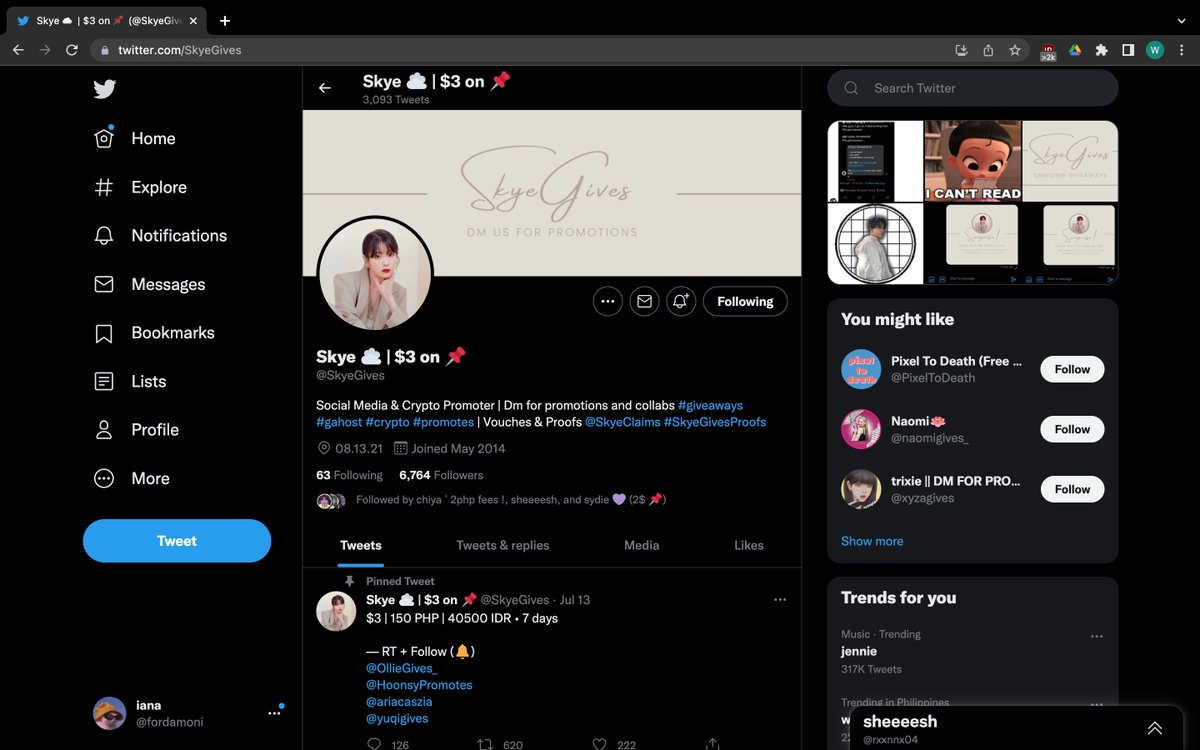1200x750 pixels.
Task: Open Bookmarks in sidebar
Action: [x=154, y=333]
